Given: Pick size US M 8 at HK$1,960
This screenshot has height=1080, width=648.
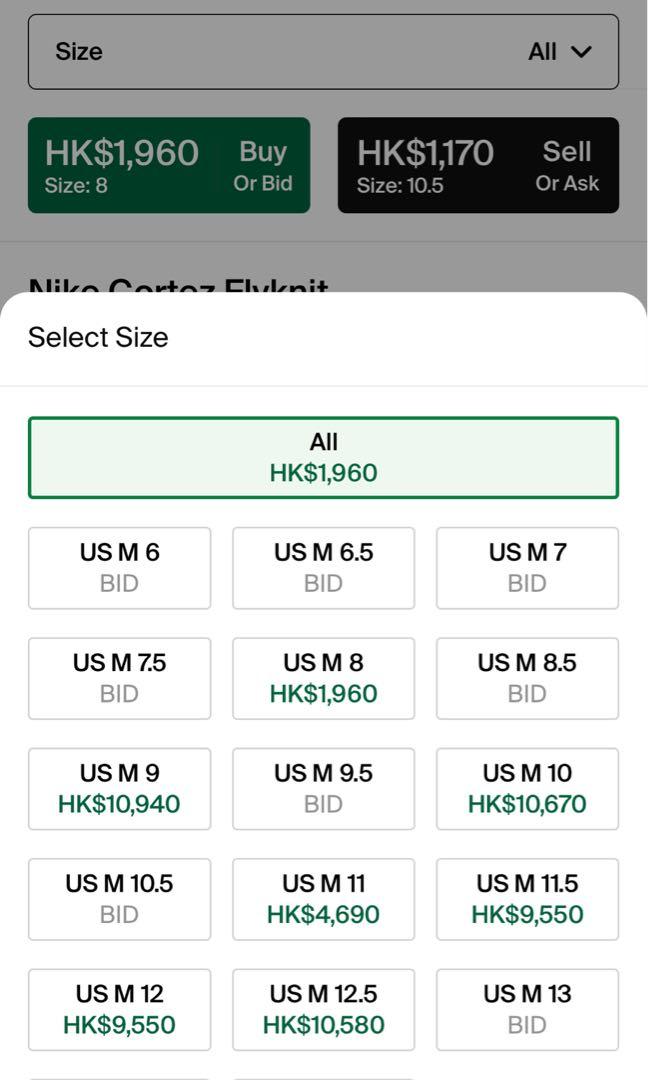Looking at the screenshot, I should pos(324,678).
